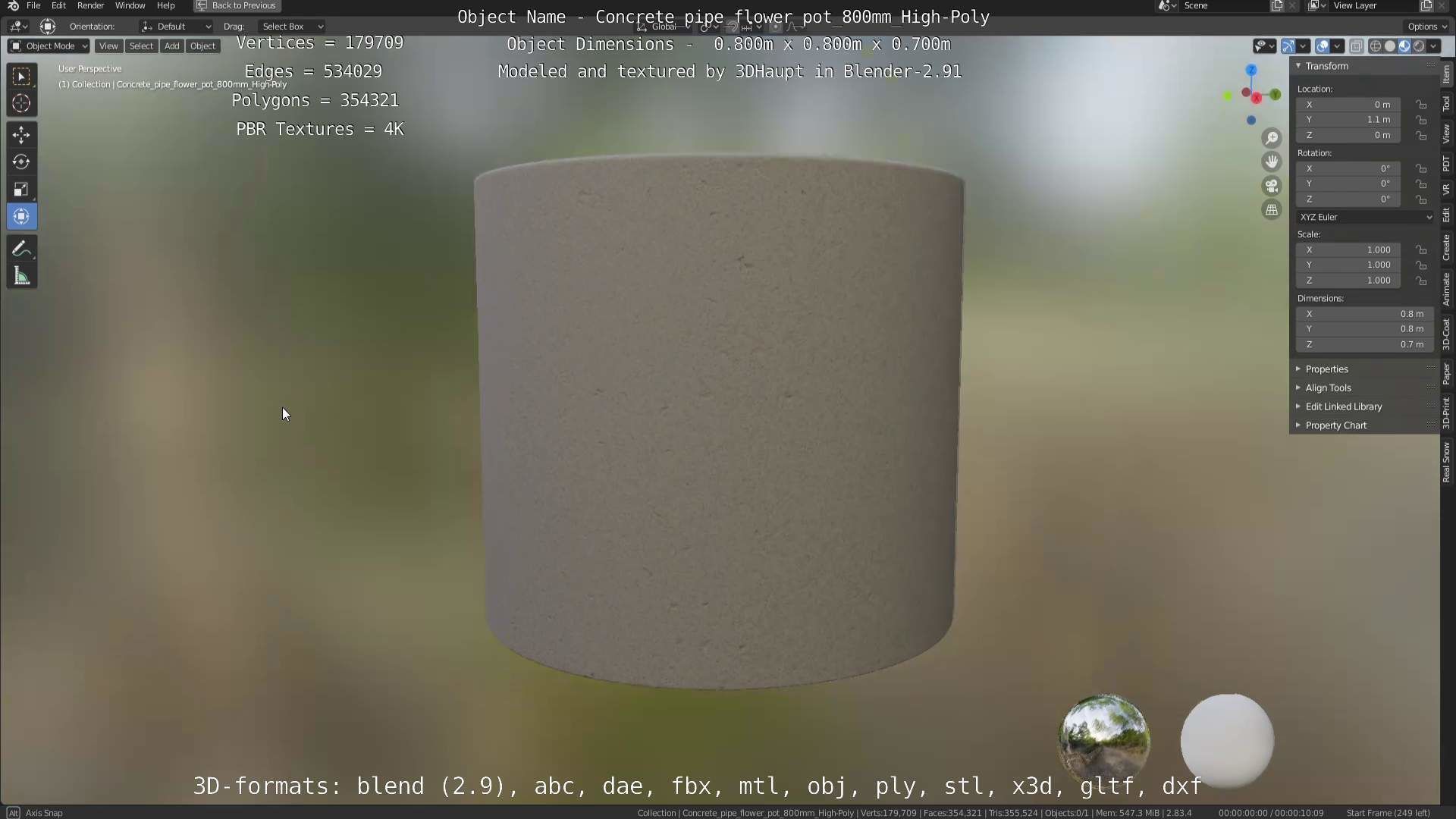Open the viewport Select menu
Screen dimensions: 1456x819
[141, 46]
